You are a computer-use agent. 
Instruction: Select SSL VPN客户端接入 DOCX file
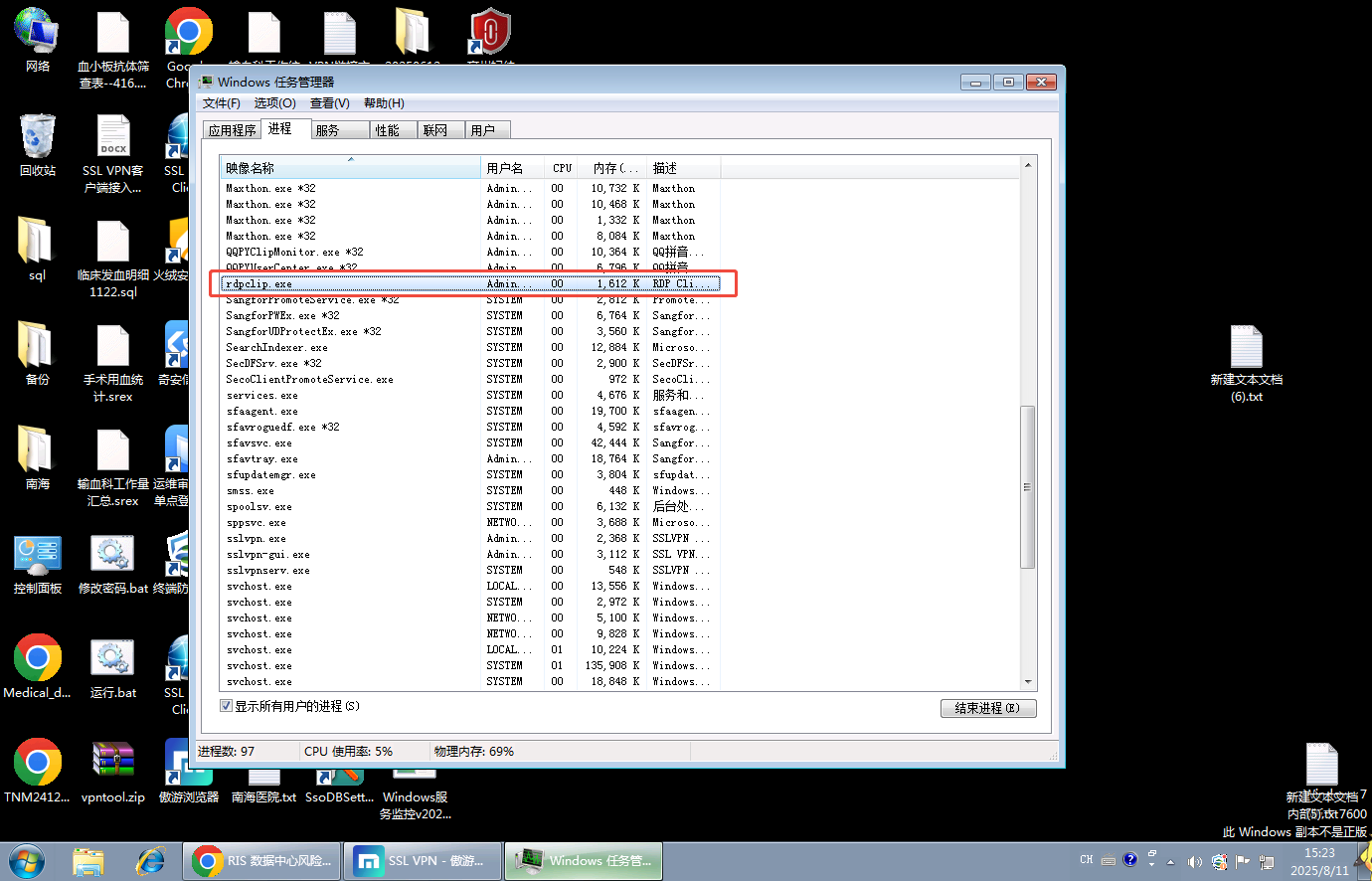click(113, 153)
